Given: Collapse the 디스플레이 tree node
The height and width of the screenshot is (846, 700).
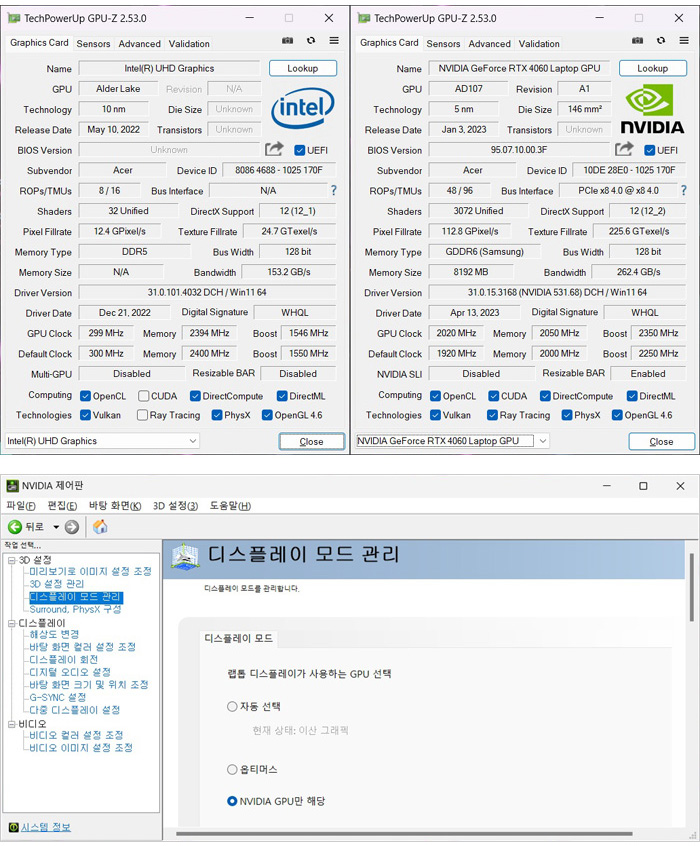Looking at the screenshot, I should pos(11,623).
